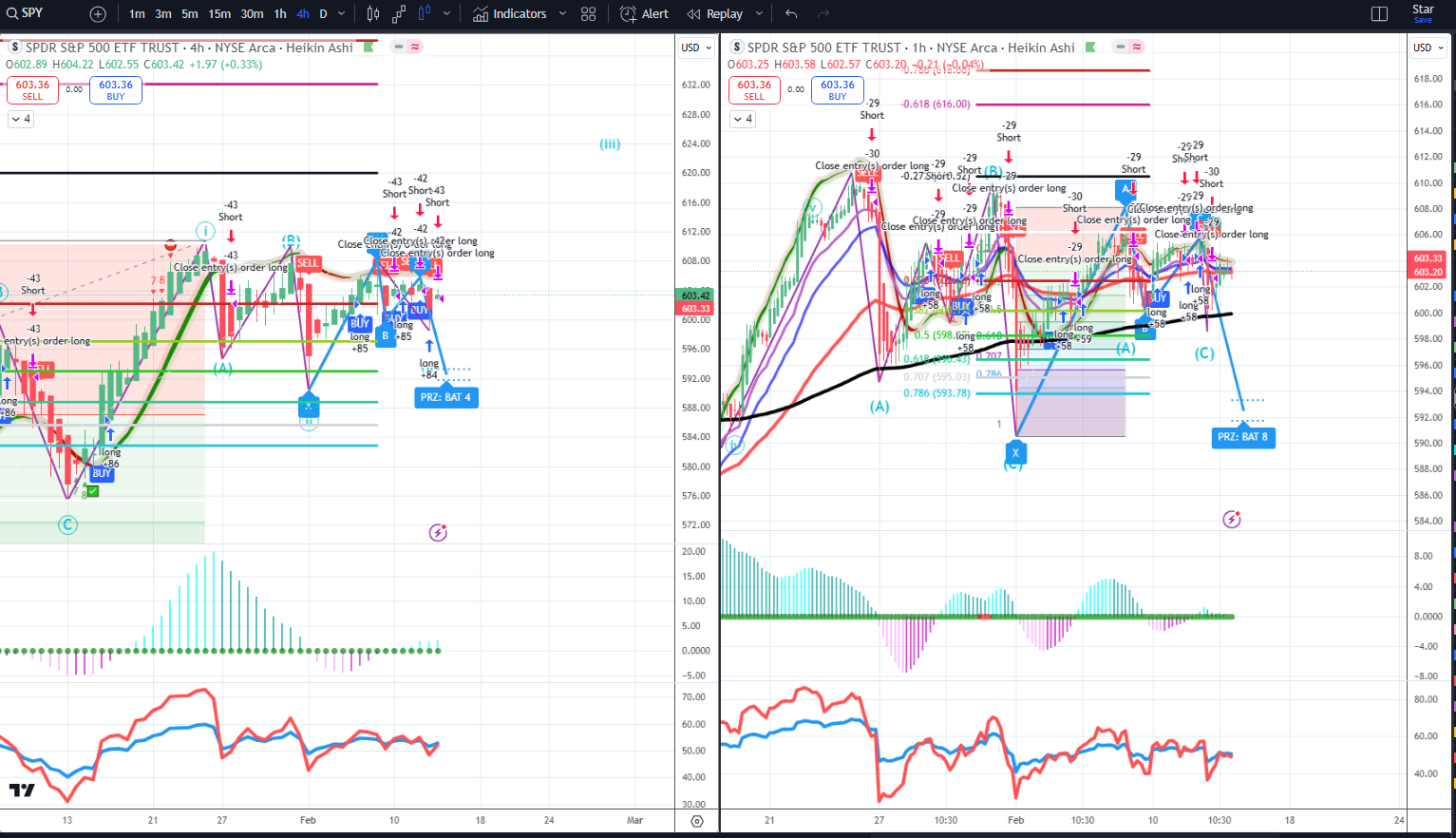Select the 1h timeframe
This screenshot has width=1456, height=838.
click(280, 14)
